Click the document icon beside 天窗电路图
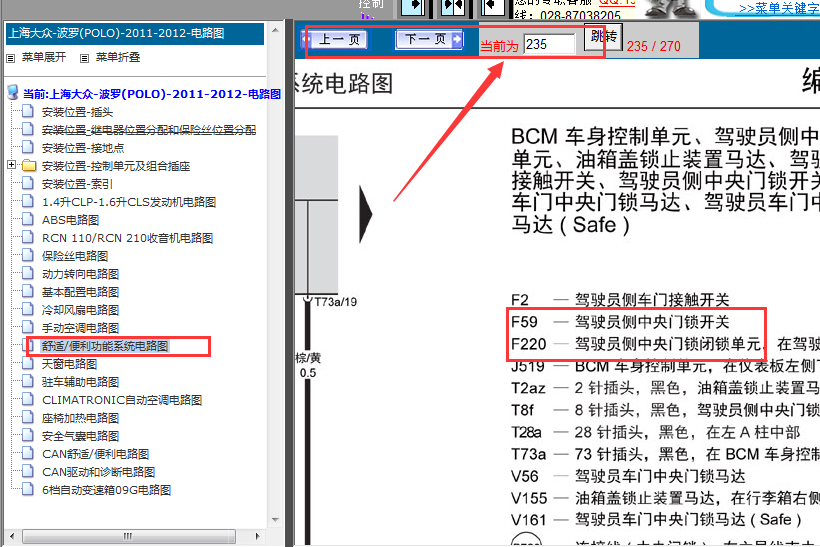Viewport: 820px width, 547px height. point(28,363)
